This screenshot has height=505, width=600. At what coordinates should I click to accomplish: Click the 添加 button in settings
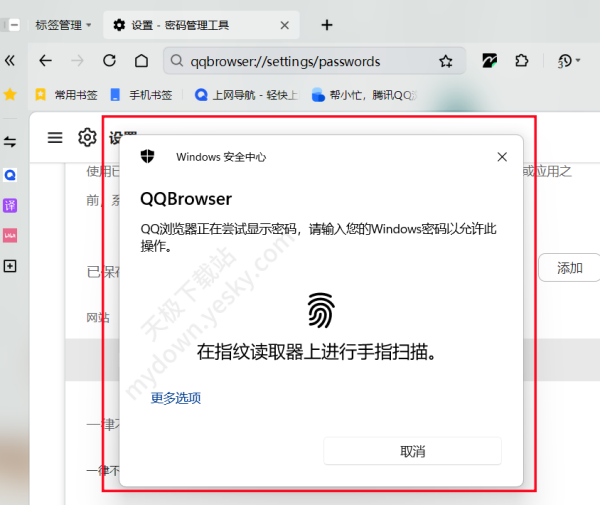(x=569, y=268)
